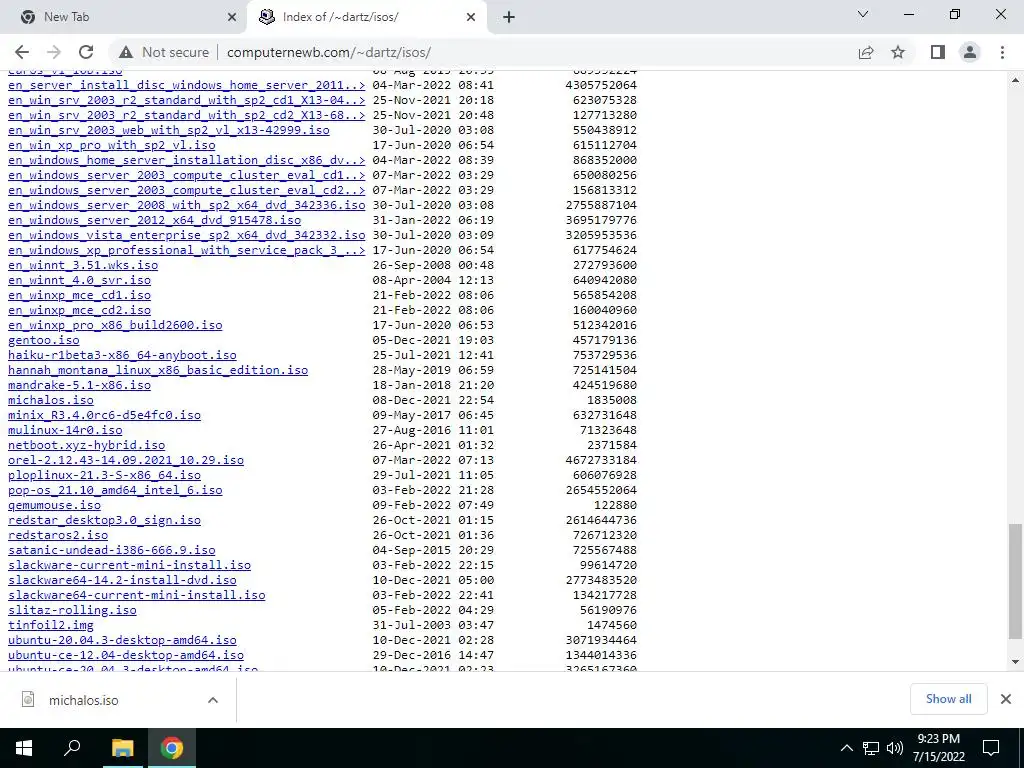
Task: Download plopLinux-21.3-S-x86_64.iso
Action: coord(104,475)
